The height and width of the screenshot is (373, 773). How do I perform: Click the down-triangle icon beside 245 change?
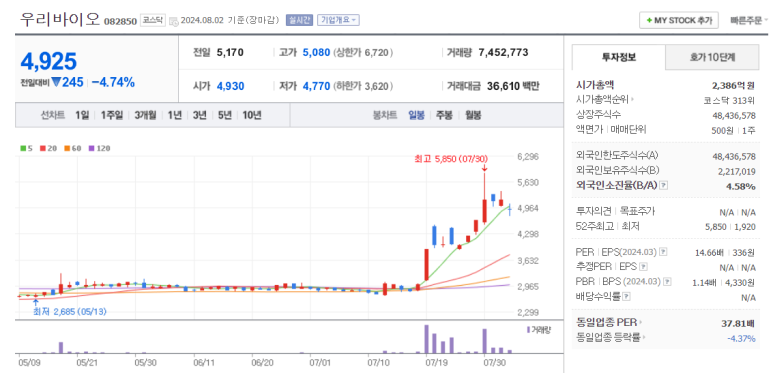pos(56,82)
